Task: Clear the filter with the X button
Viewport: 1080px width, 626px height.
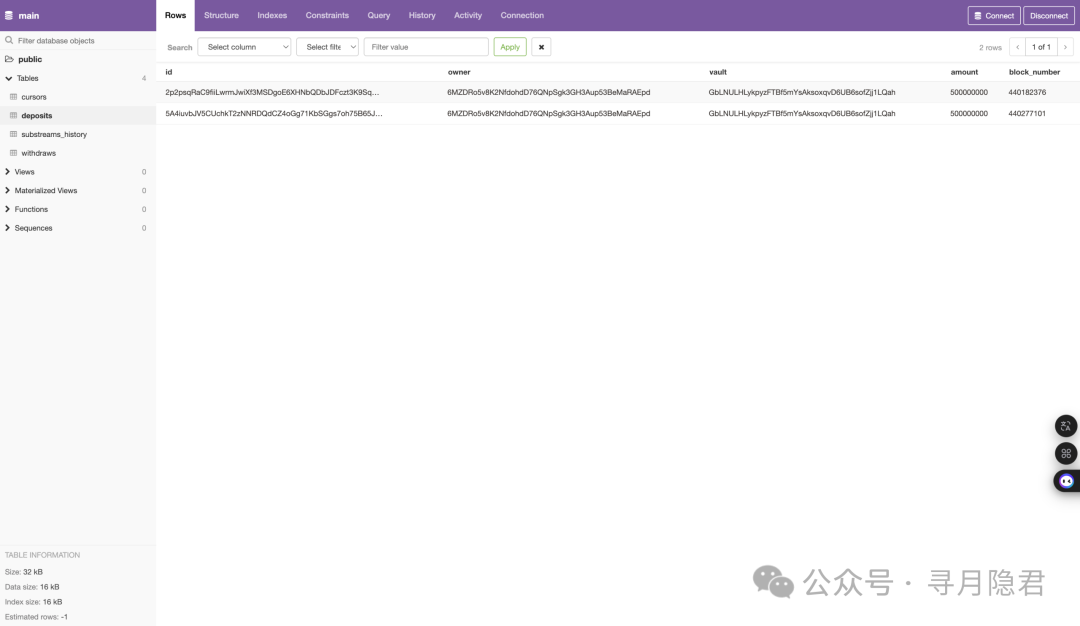Action: click(x=541, y=47)
